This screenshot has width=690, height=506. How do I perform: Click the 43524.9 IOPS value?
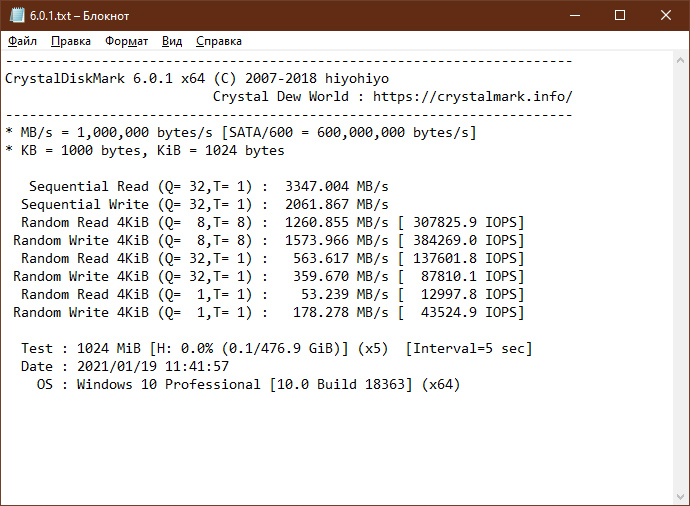(469, 312)
